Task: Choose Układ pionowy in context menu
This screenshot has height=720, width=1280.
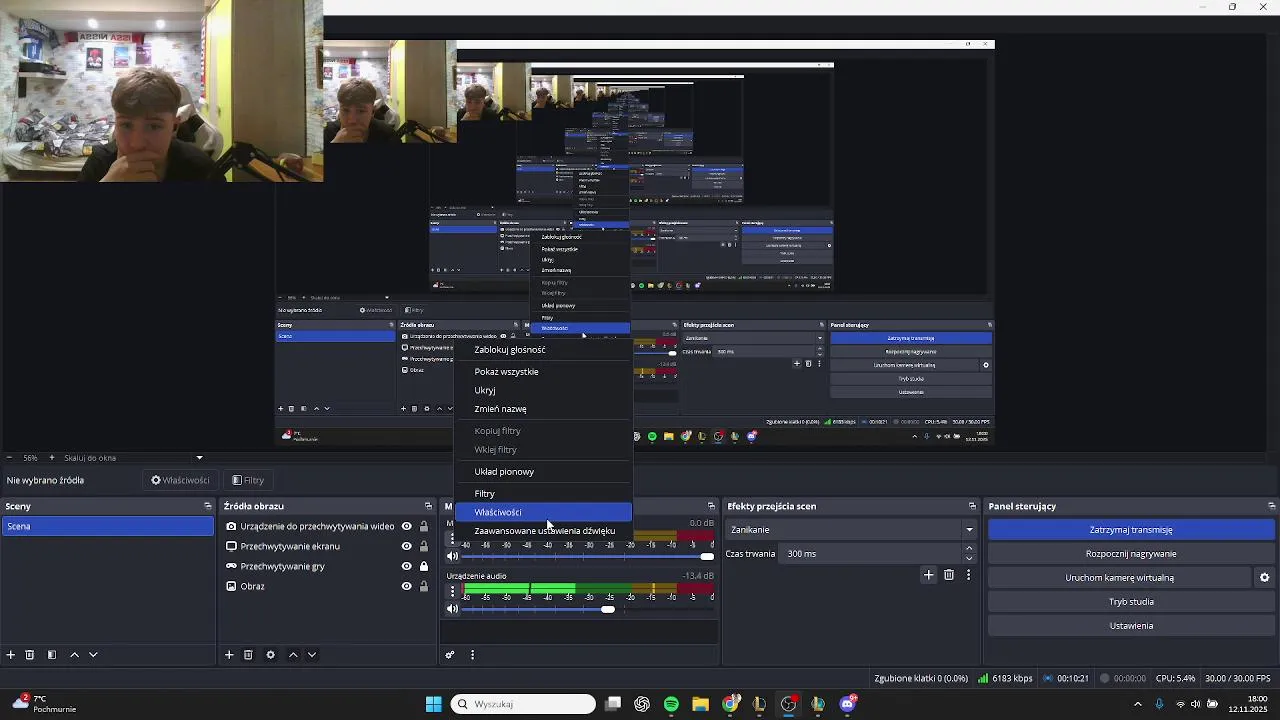Action: coord(544,472)
